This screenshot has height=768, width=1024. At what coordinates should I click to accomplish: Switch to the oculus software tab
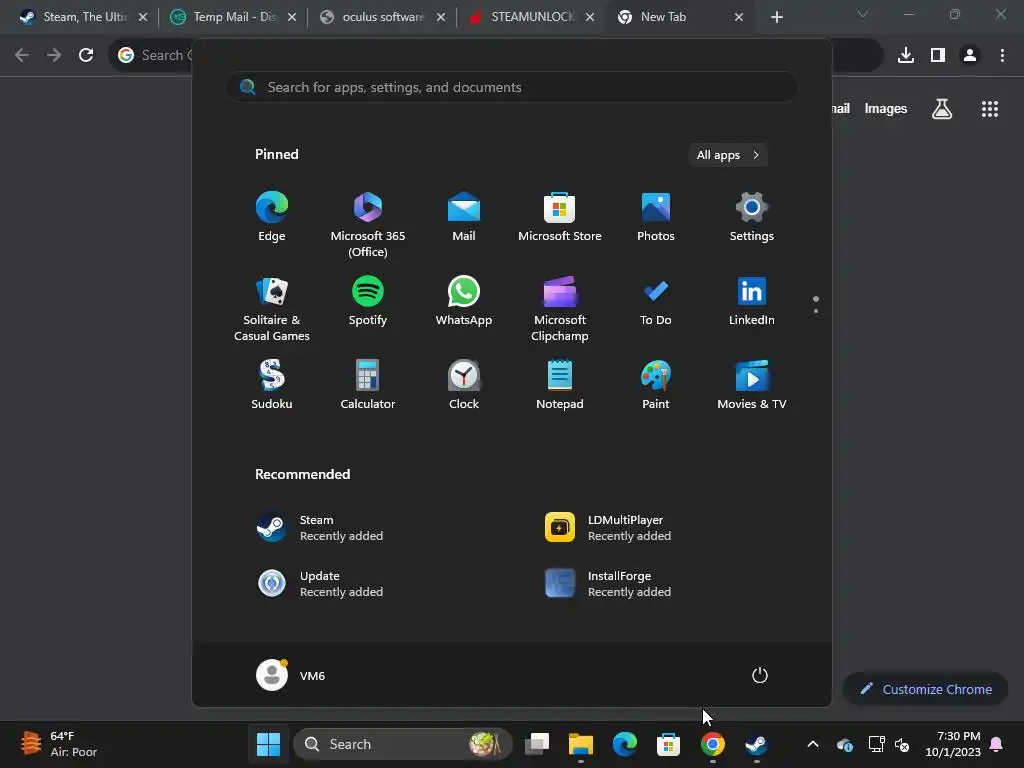[x=382, y=17]
